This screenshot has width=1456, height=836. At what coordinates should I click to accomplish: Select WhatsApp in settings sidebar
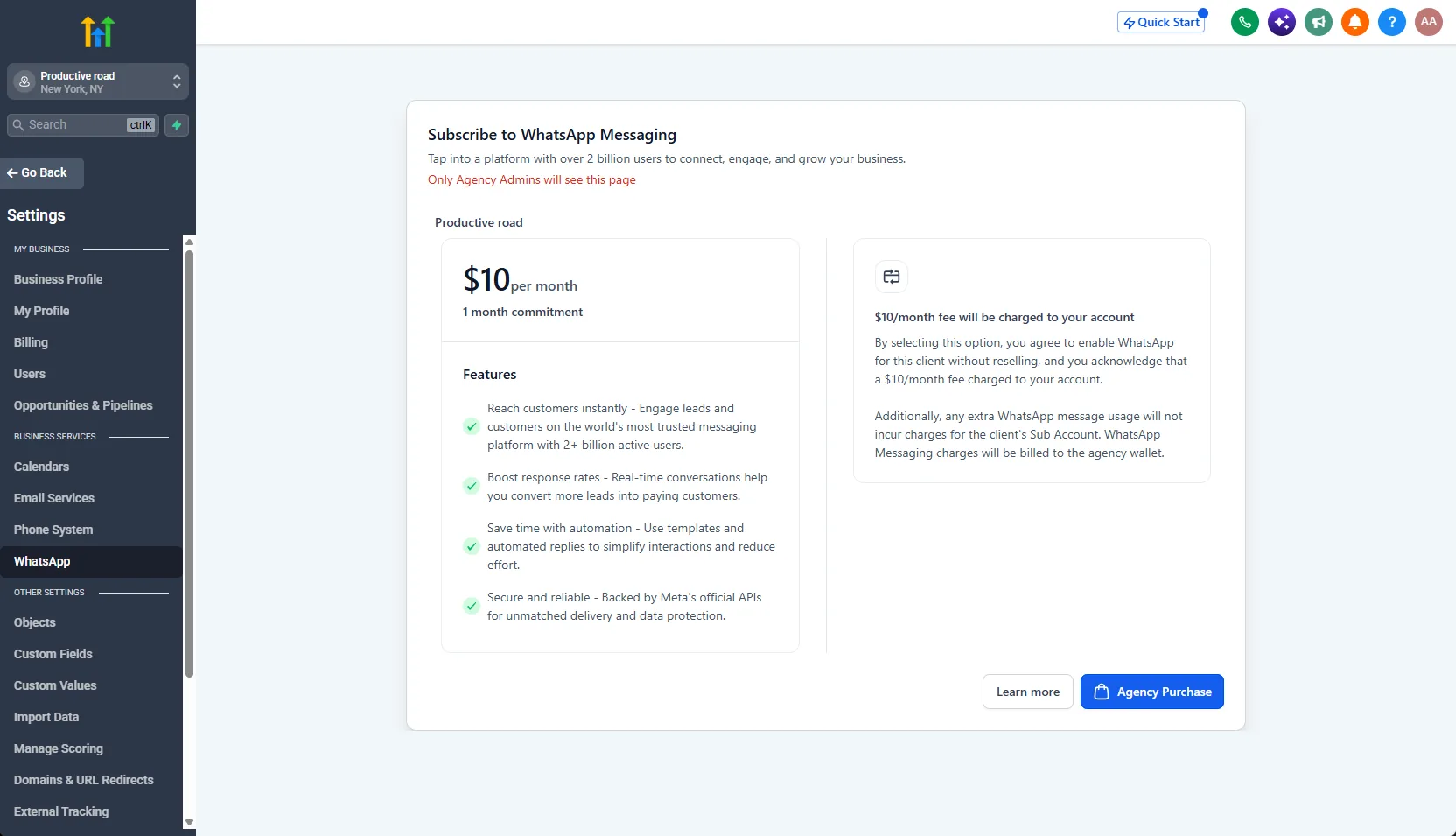click(x=91, y=561)
